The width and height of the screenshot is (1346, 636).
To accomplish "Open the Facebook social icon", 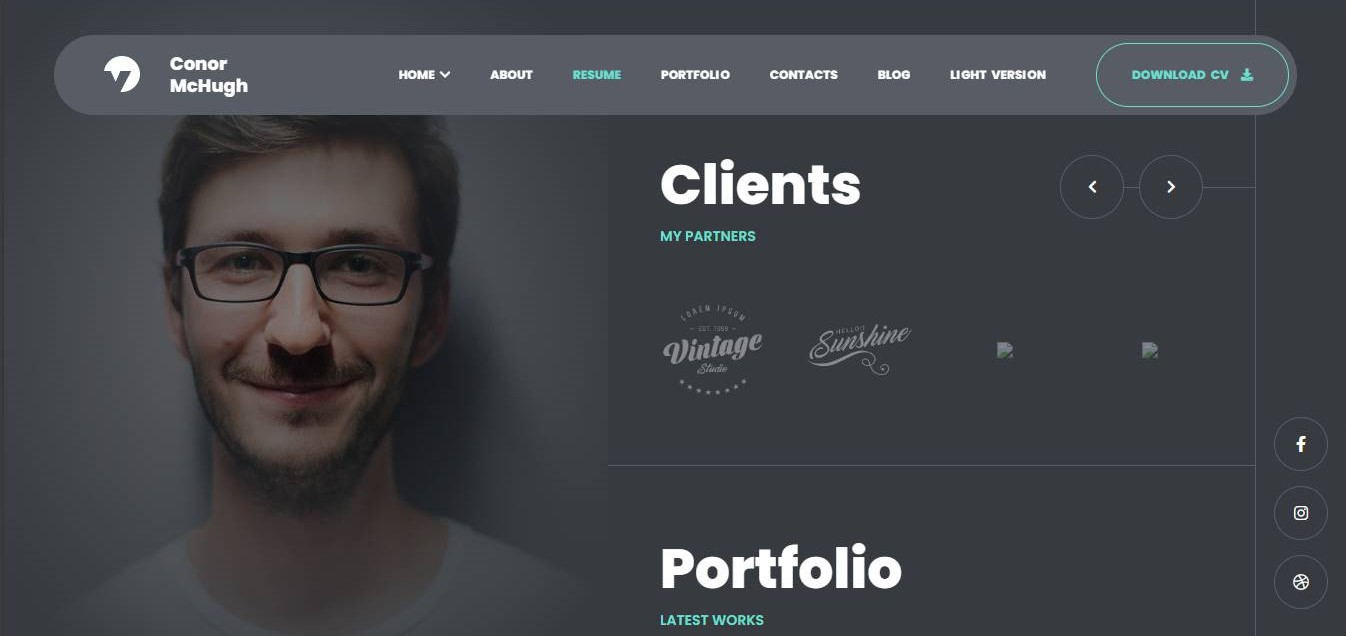I will (x=1300, y=444).
